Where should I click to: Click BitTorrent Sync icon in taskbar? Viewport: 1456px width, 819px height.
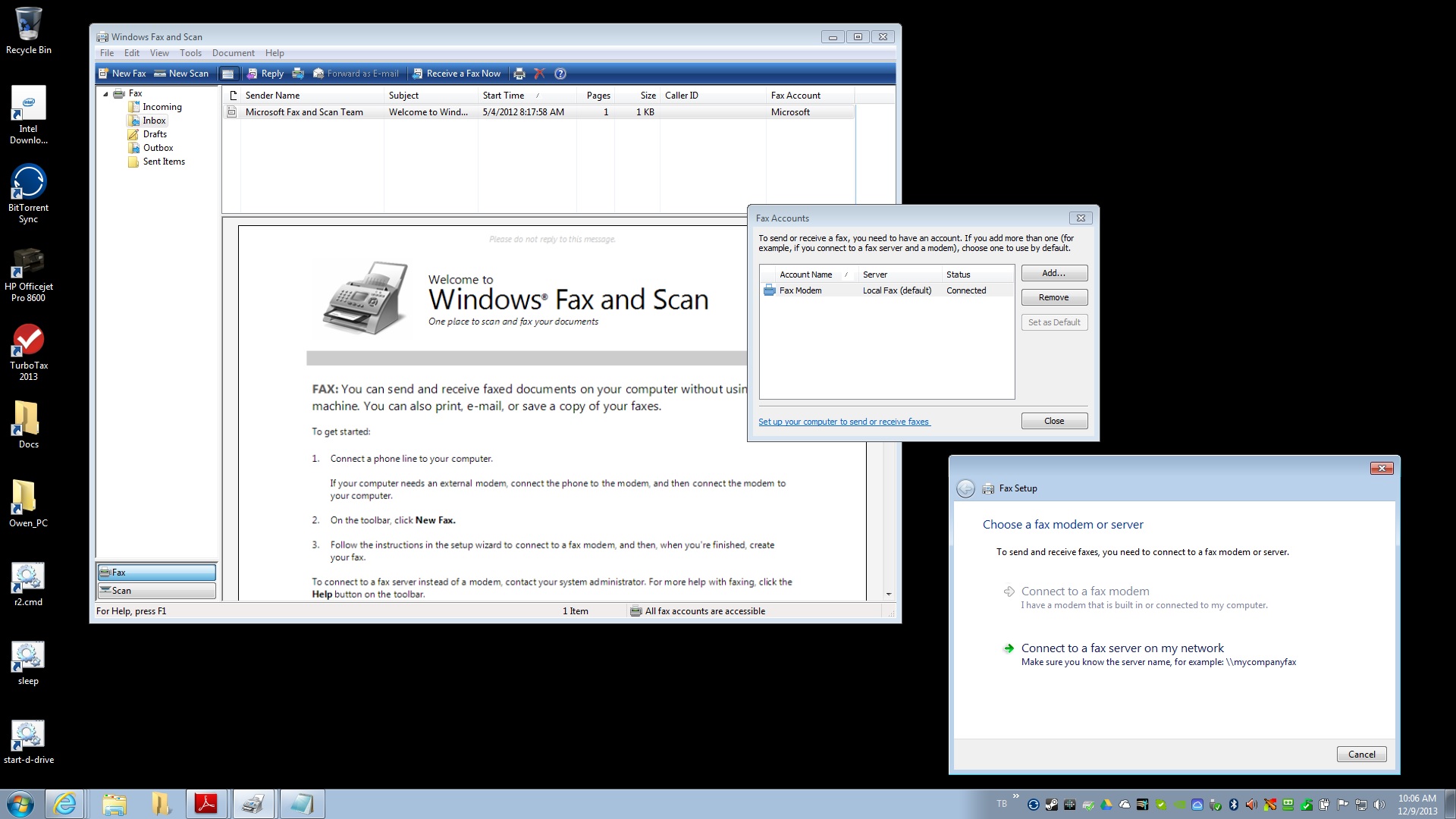click(x=1033, y=804)
